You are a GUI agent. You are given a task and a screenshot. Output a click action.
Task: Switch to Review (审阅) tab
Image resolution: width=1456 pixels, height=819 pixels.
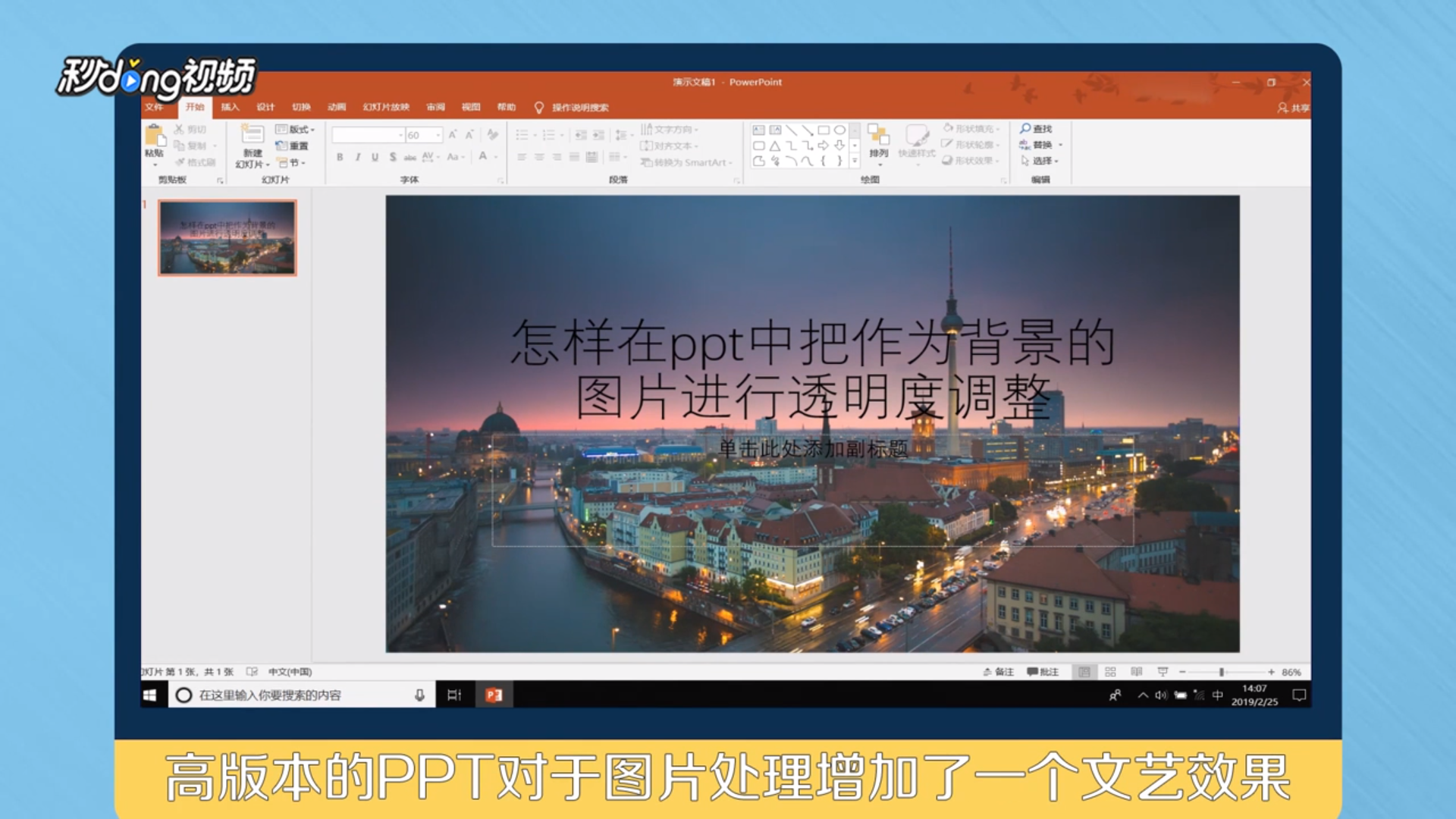435,107
